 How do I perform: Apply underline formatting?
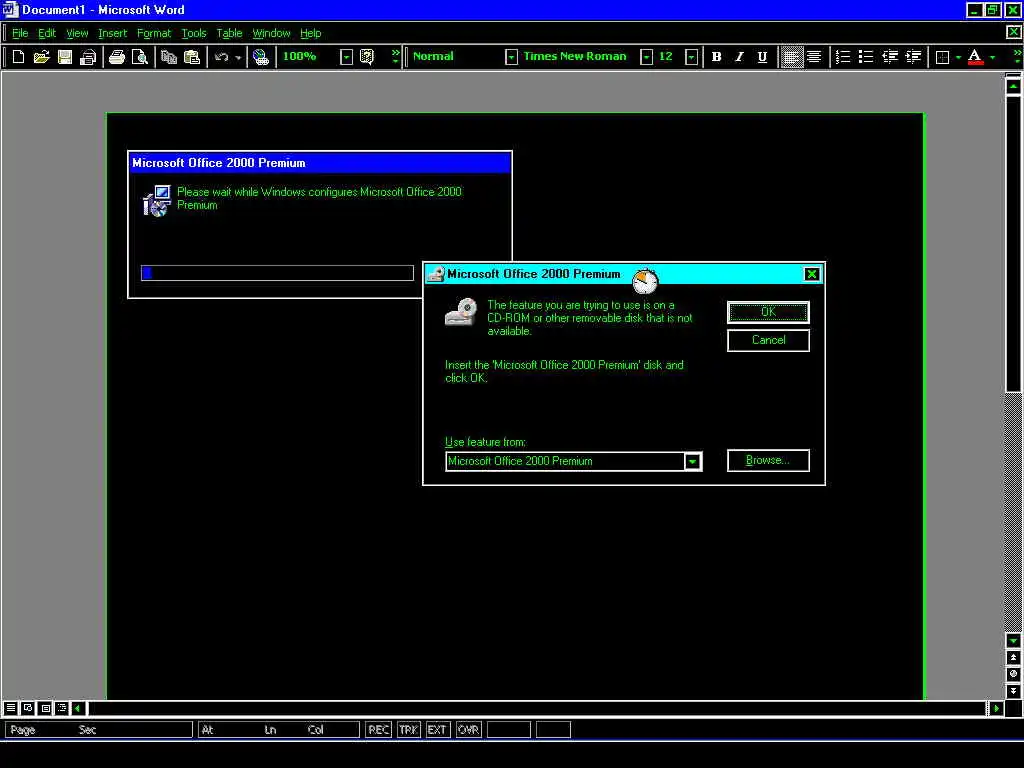[762, 57]
